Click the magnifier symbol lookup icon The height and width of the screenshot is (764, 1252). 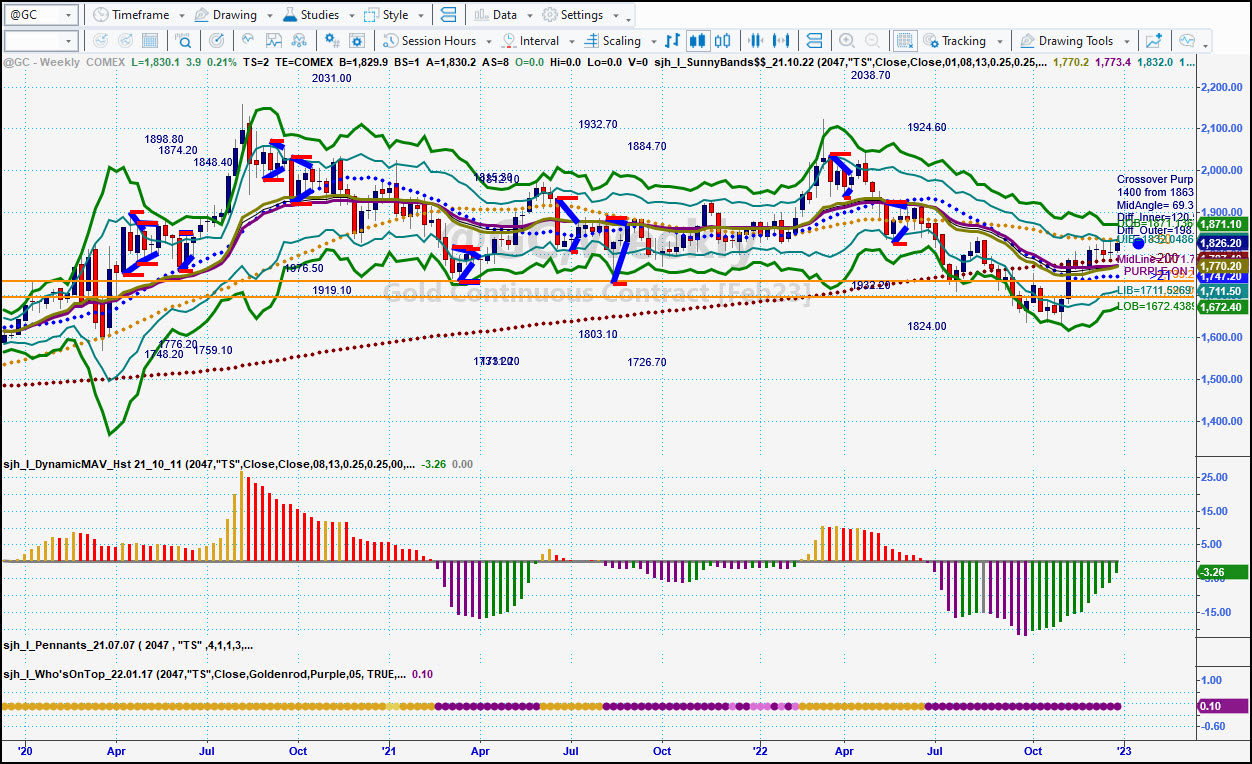(184, 41)
